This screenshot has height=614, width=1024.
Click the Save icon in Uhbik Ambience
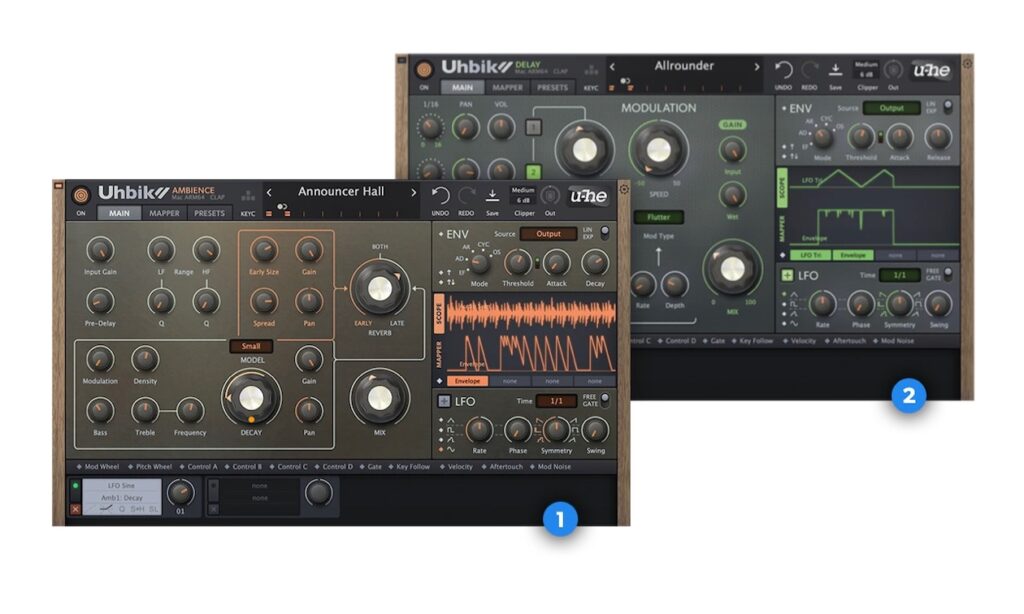[x=493, y=196]
